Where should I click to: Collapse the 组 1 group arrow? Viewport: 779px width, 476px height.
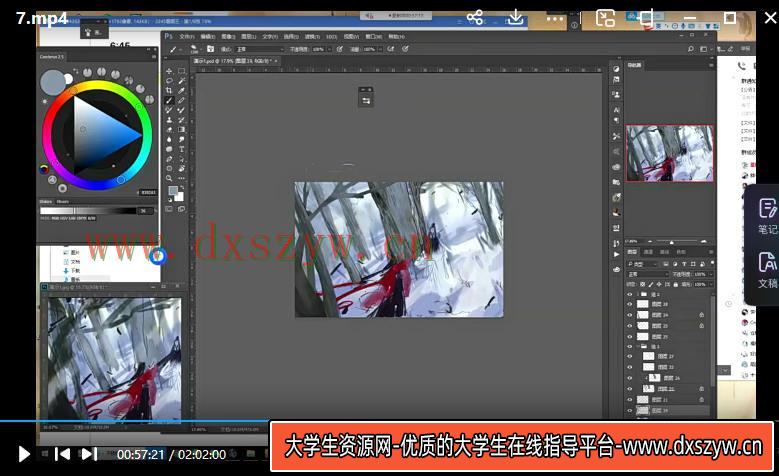[x=637, y=346]
